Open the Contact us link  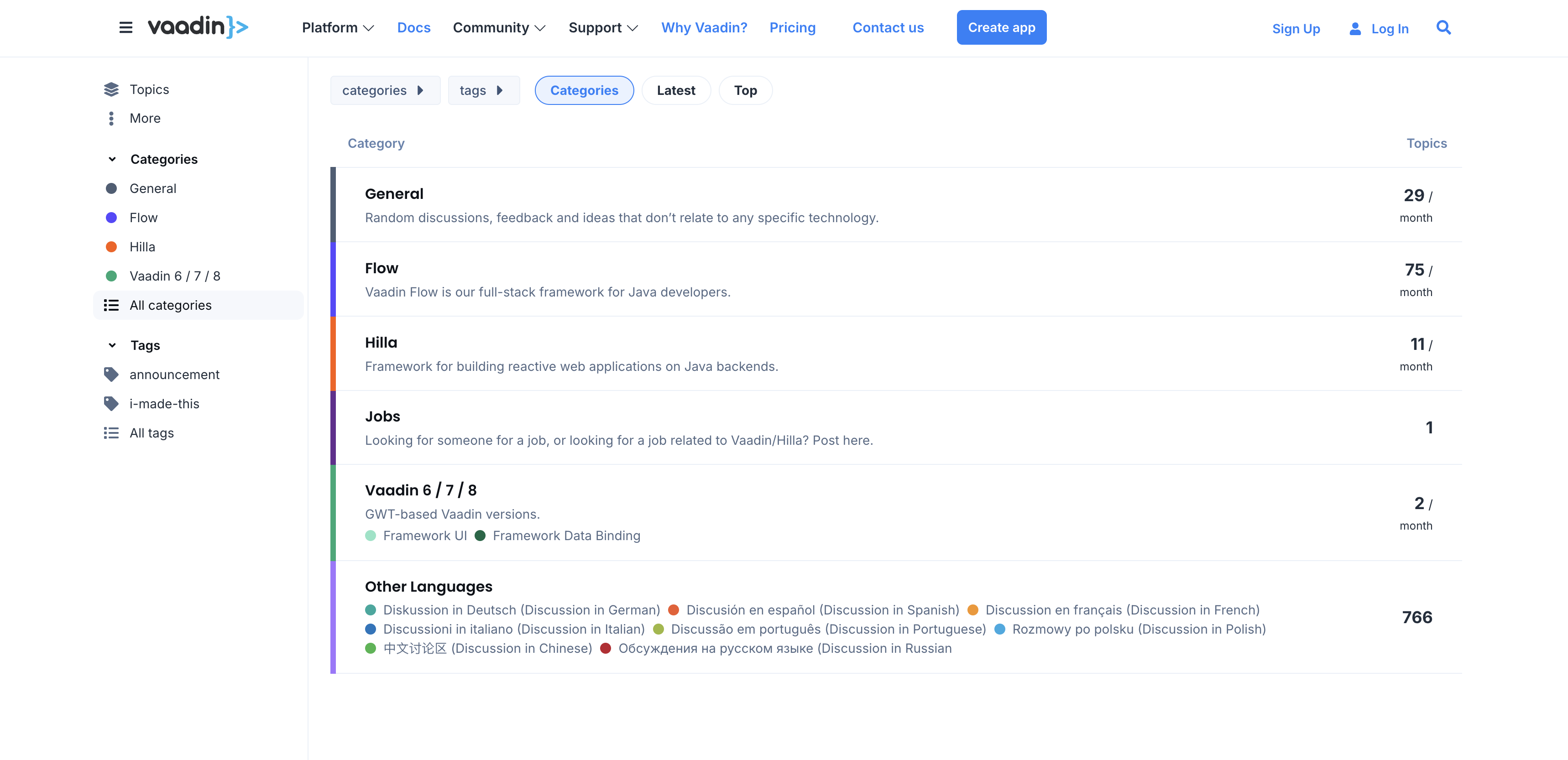tap(888, 28)
